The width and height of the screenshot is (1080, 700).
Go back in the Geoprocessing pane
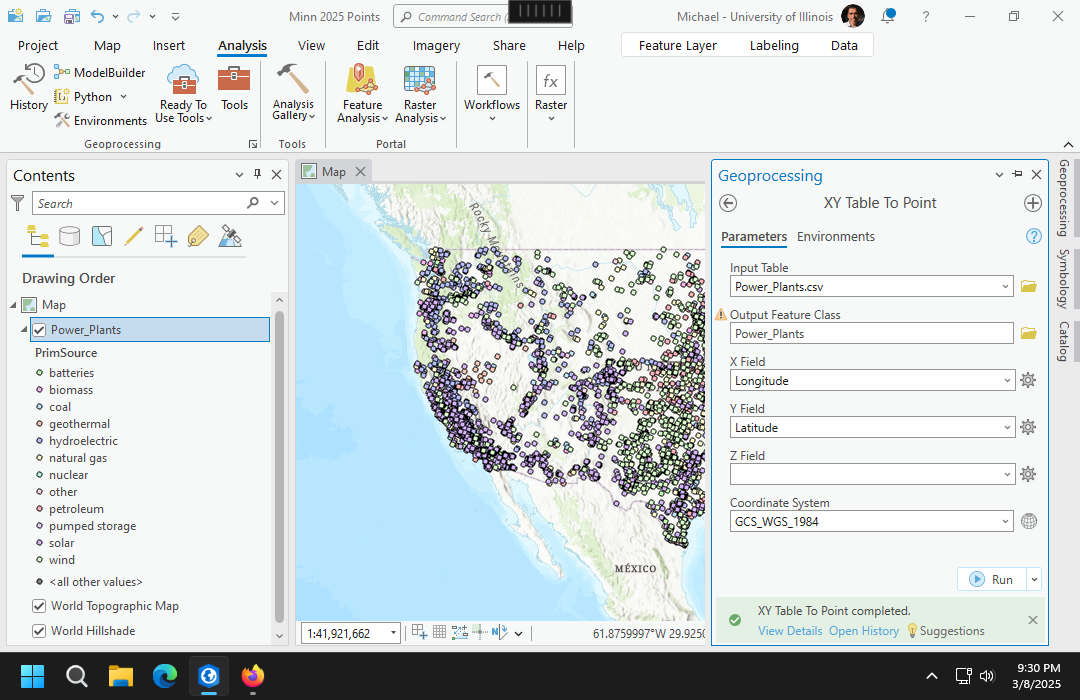point(728,203)
